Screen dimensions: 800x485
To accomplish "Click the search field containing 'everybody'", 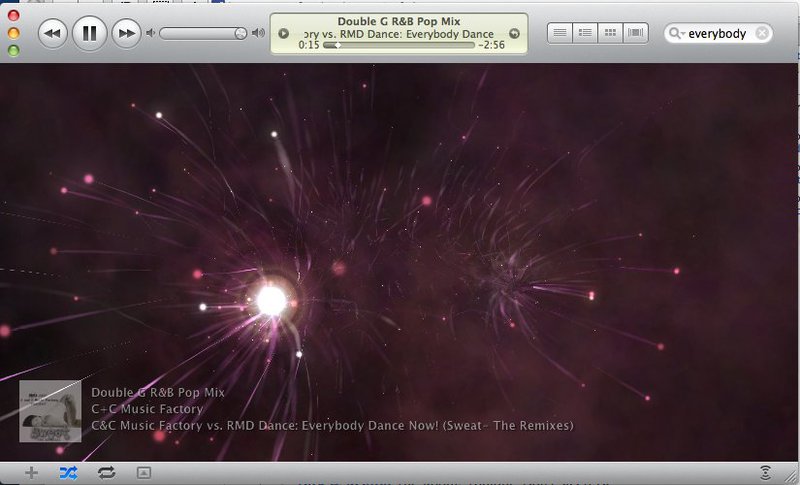I will click(717, 34).
